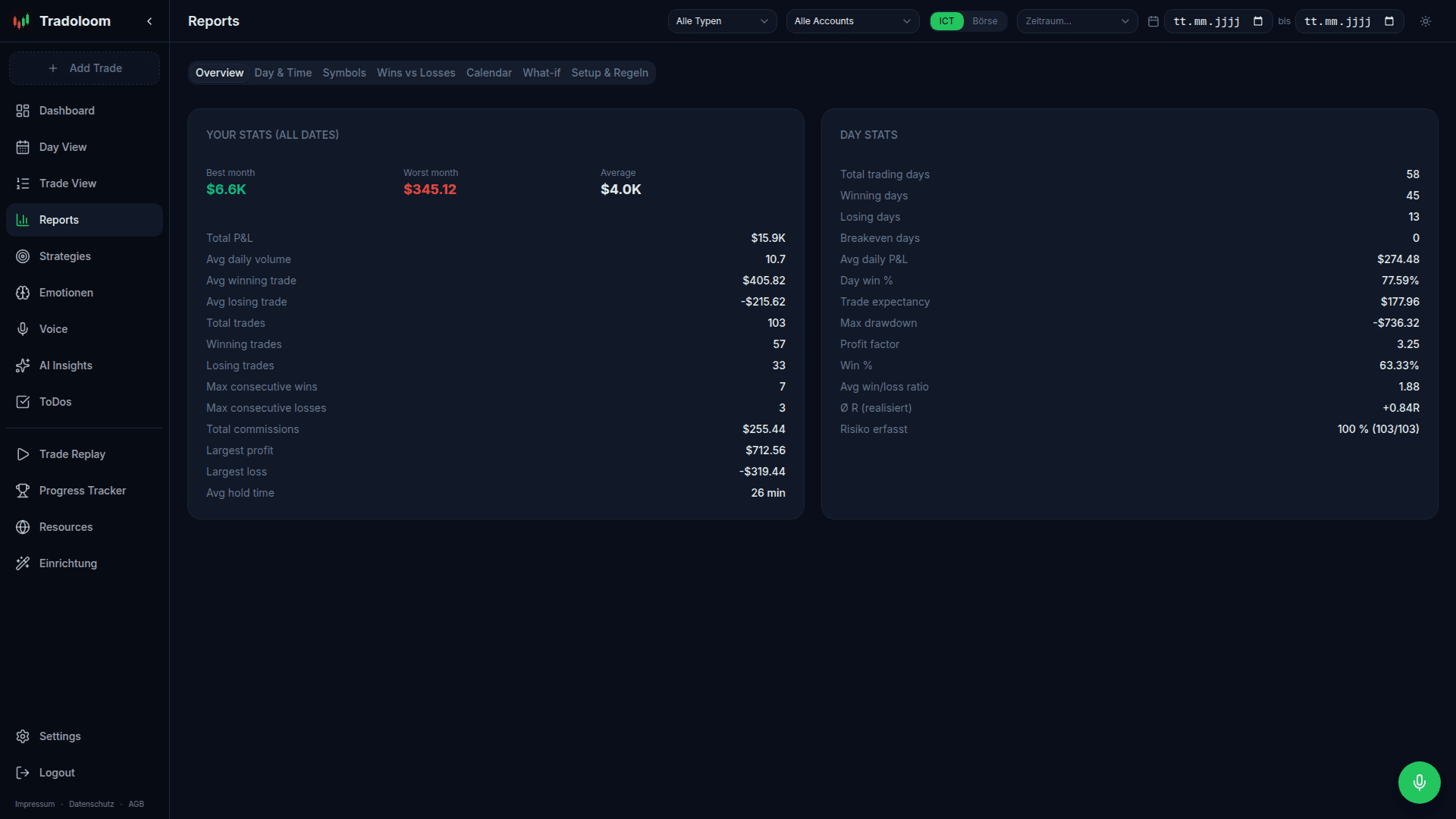Click the Resources globe icon

tap(23, 527)
